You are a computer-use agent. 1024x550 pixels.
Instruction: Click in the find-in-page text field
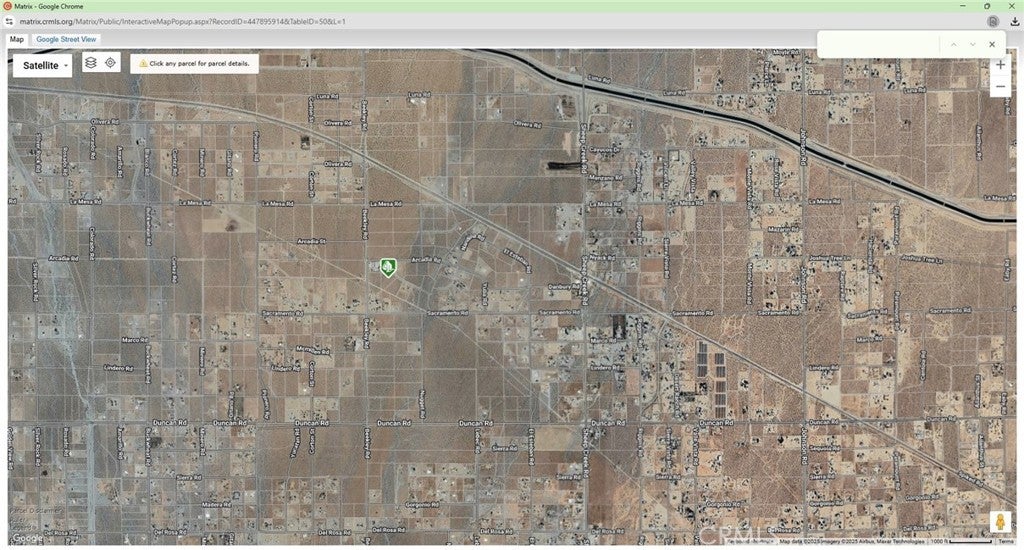[x=878, y=45]
